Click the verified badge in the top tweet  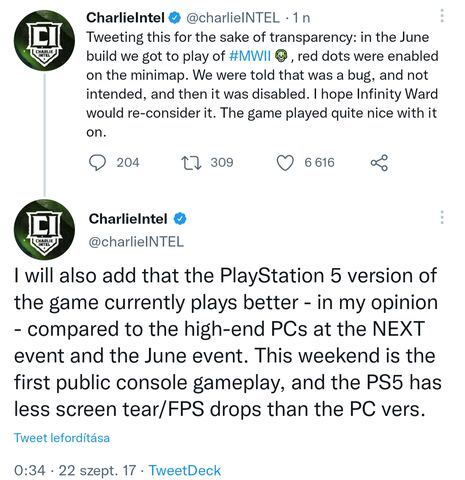[x=175, y=18]
